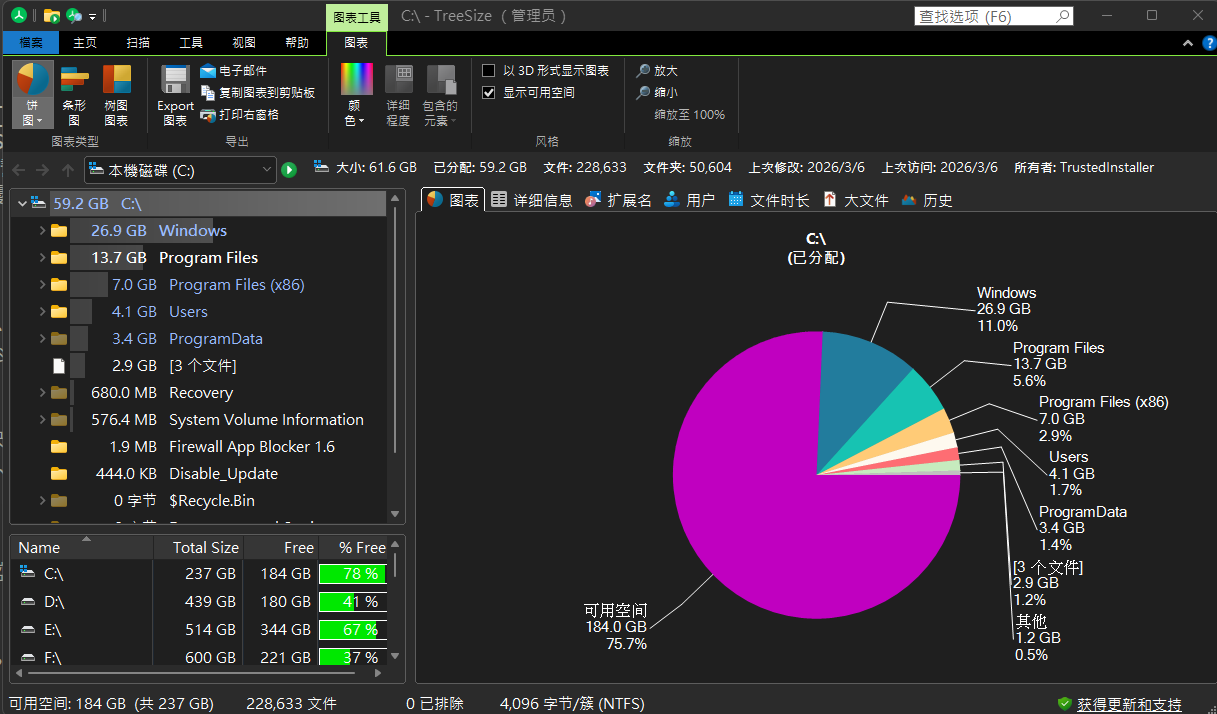Choose the treemap chart (树图图表) icon

click(116, 80)
